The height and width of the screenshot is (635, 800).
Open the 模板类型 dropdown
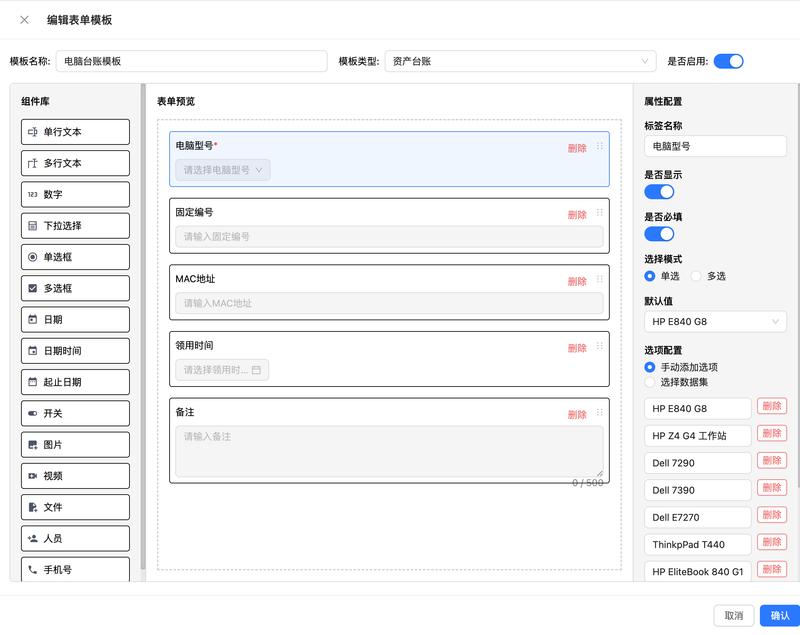coord(520,61)
